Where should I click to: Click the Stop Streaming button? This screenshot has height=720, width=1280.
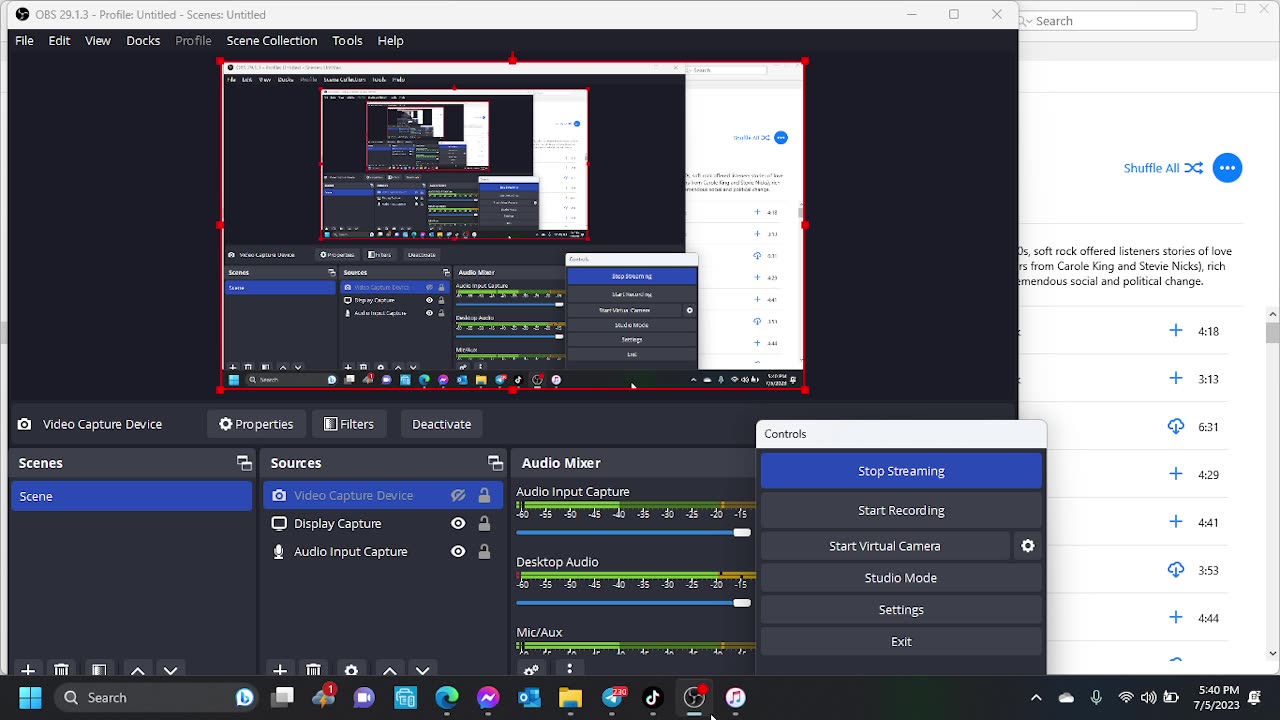[901, 471]
